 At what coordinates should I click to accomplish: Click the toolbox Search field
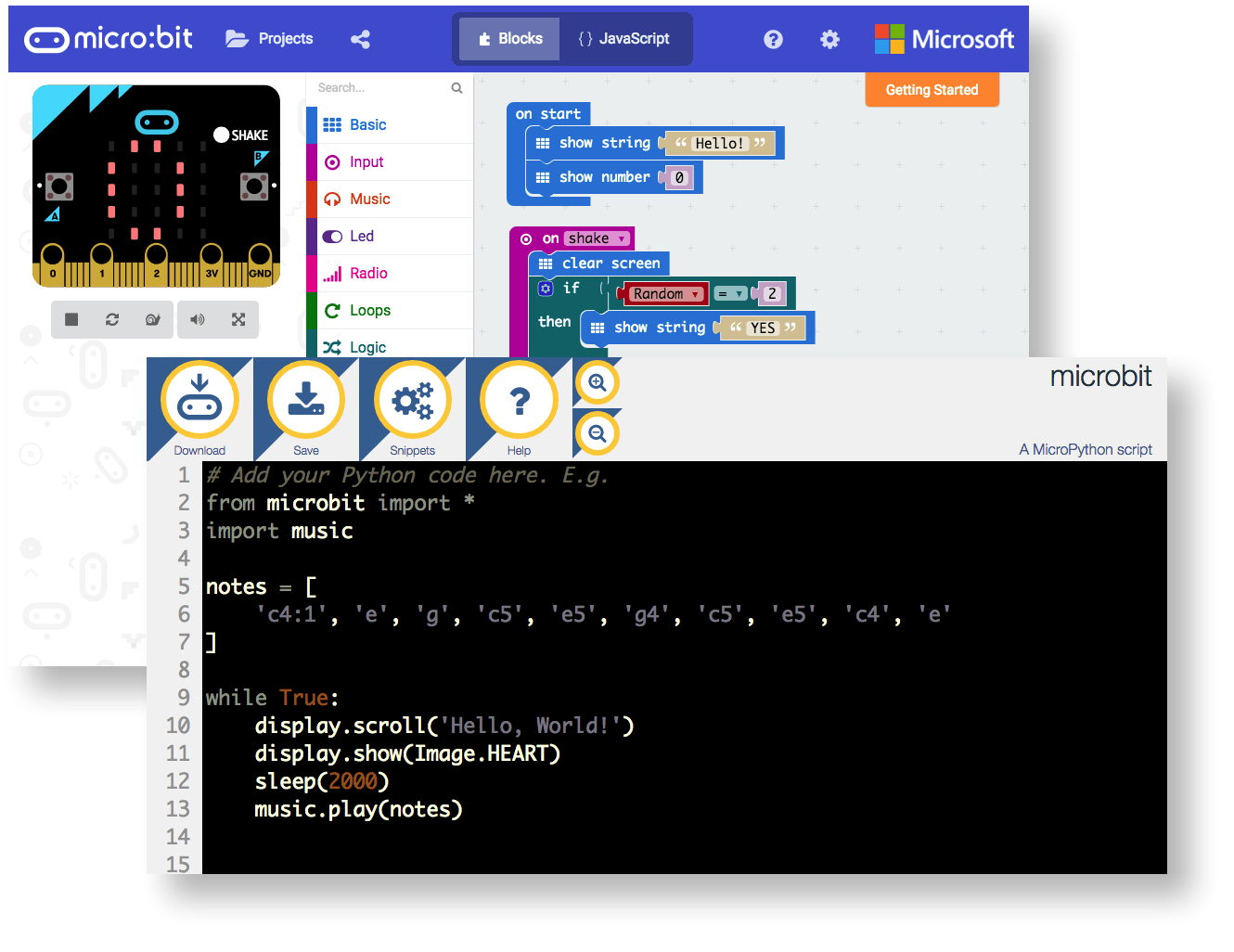[x=380, y=88]
